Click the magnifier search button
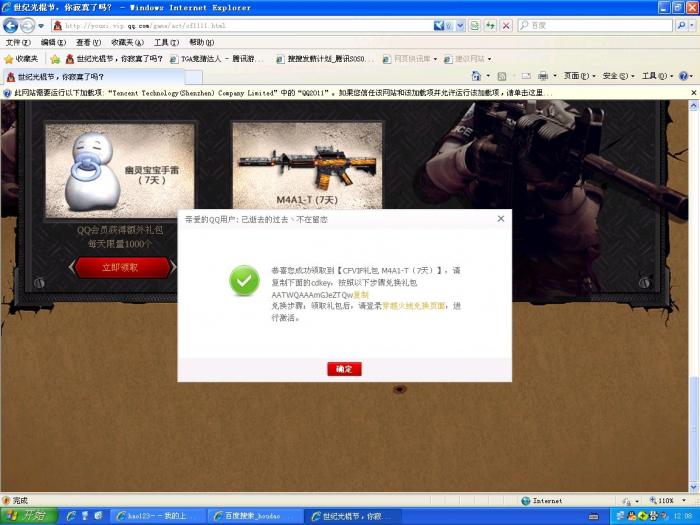 coord(680,25)
